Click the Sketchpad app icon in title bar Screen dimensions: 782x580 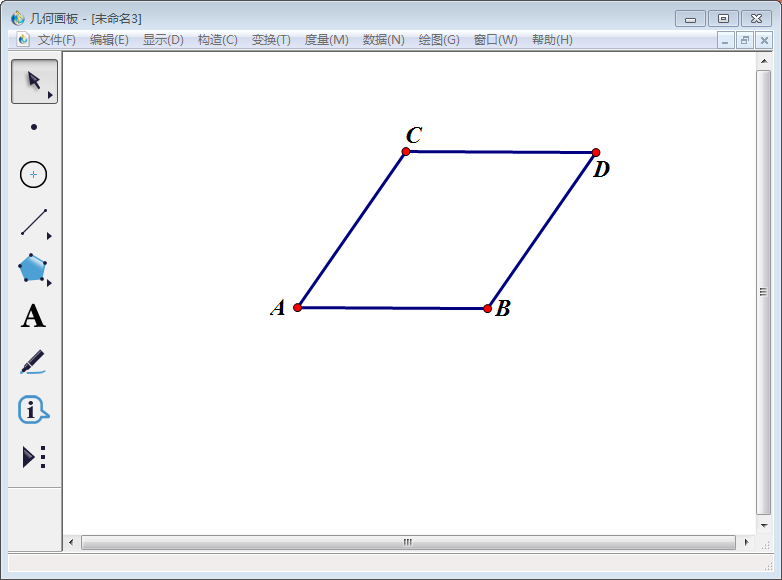click(18, 18)
